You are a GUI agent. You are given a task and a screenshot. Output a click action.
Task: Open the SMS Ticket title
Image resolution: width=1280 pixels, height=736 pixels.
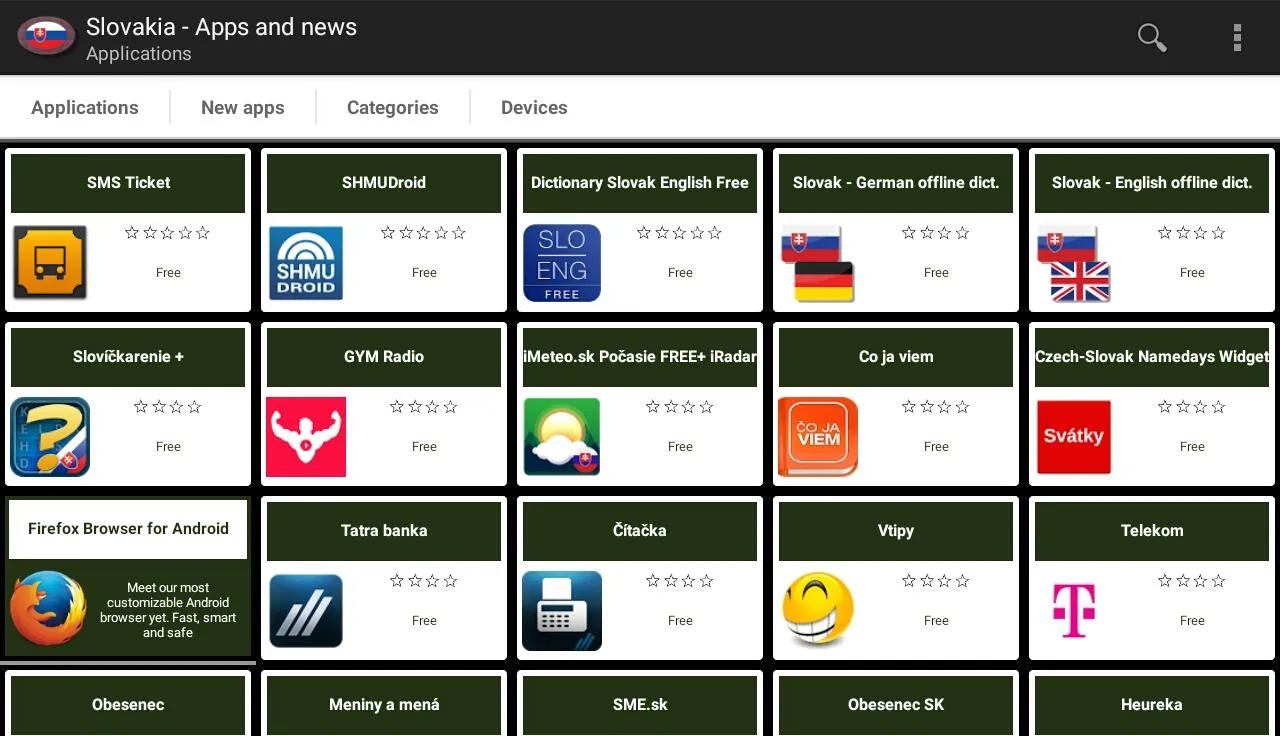tap(128, 182)
